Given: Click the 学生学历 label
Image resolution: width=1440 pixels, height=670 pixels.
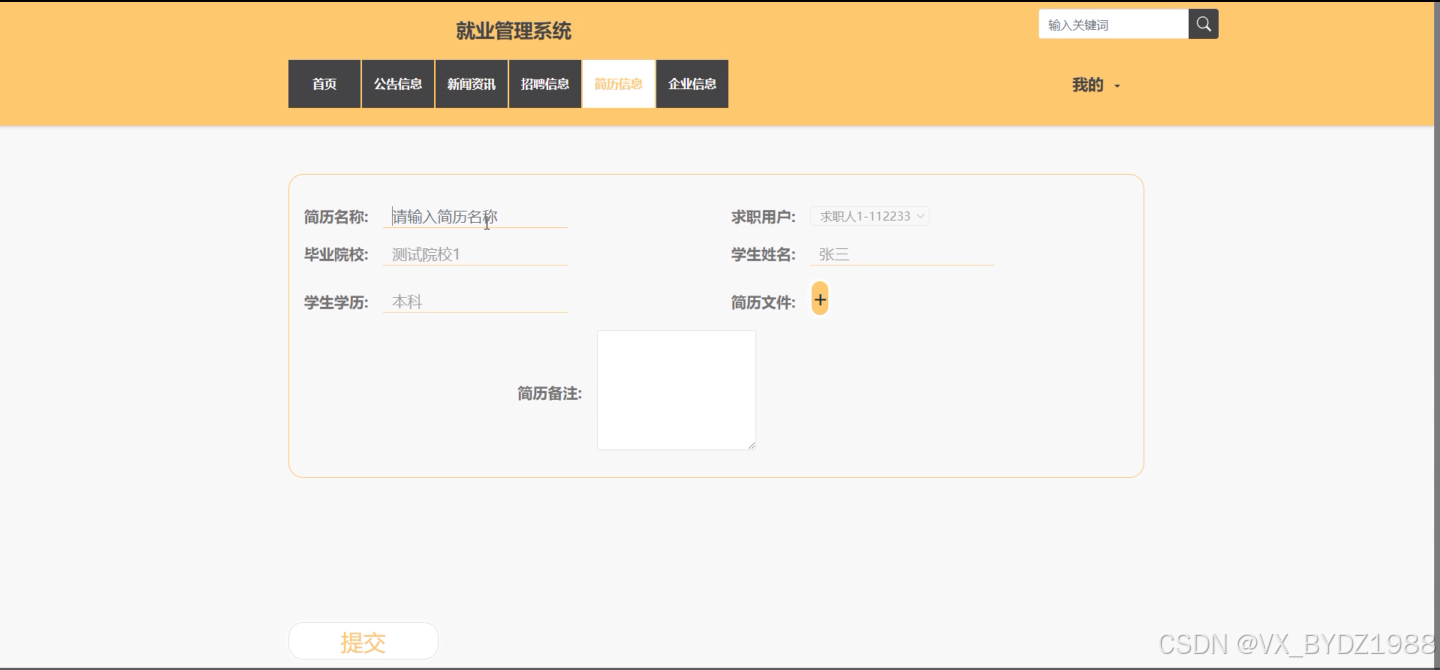Looking at the screenshot, I should [336, 302].
